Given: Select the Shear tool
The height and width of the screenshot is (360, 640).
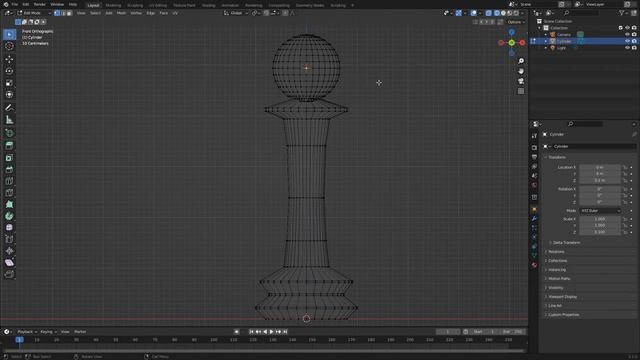Looking at the screenshot, I should tap(9, 262).
